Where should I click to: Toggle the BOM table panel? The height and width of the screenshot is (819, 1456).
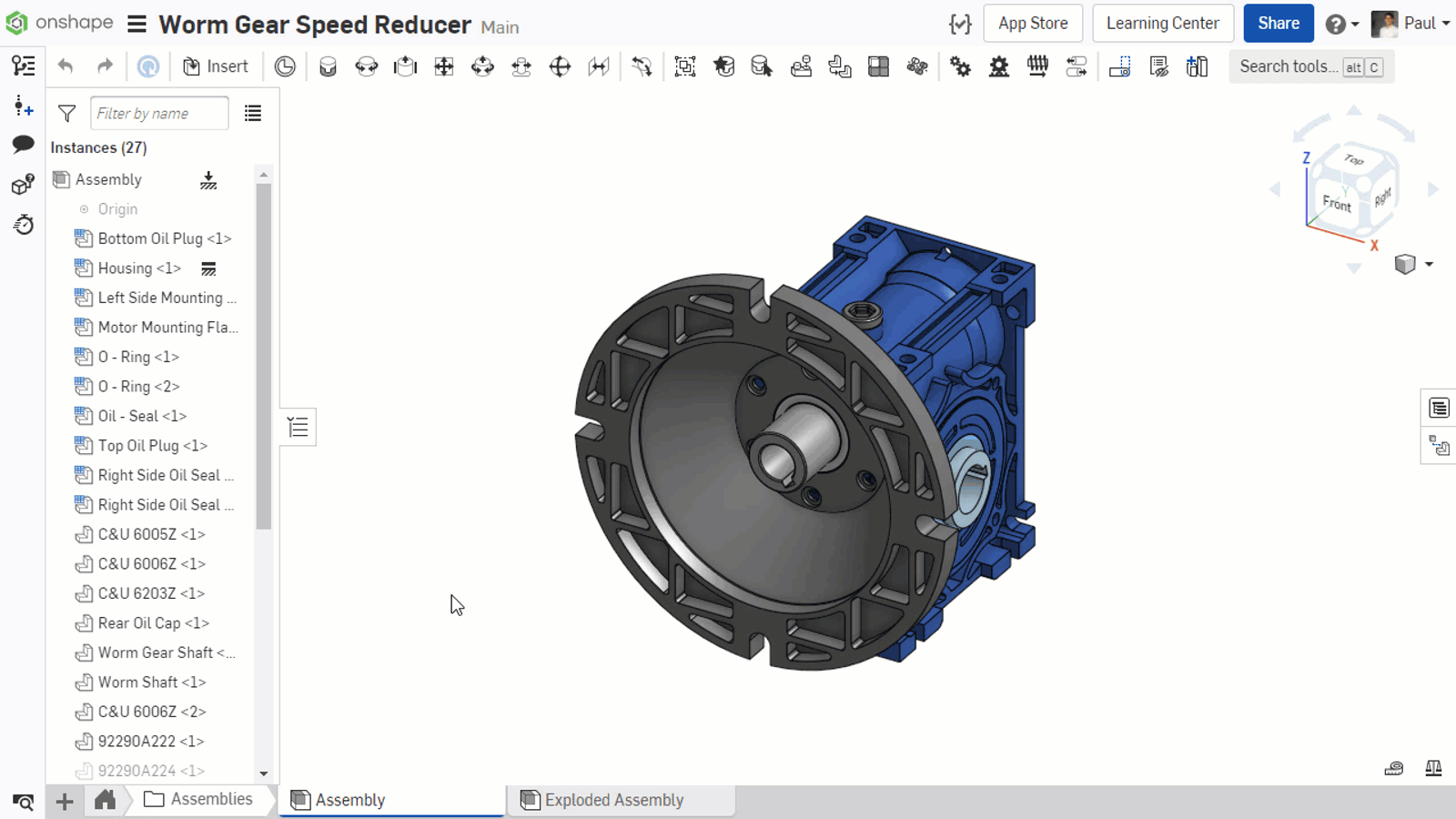tap(1438, 408)
